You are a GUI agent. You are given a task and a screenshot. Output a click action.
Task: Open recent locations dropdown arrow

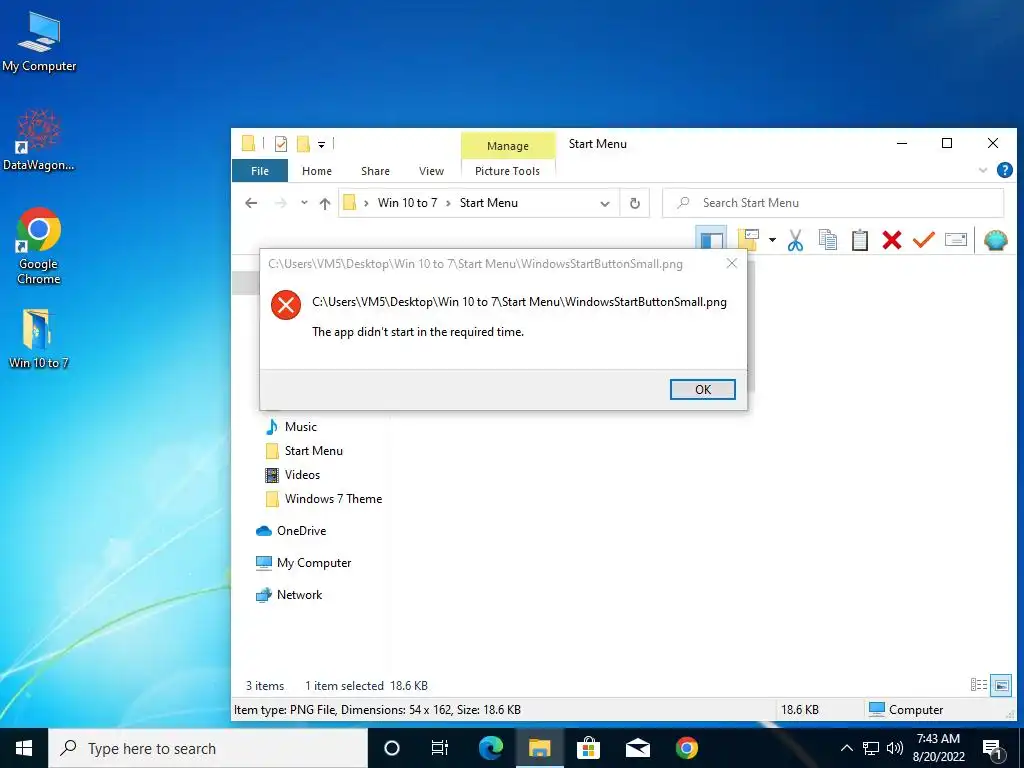click(x=304, y=203)
